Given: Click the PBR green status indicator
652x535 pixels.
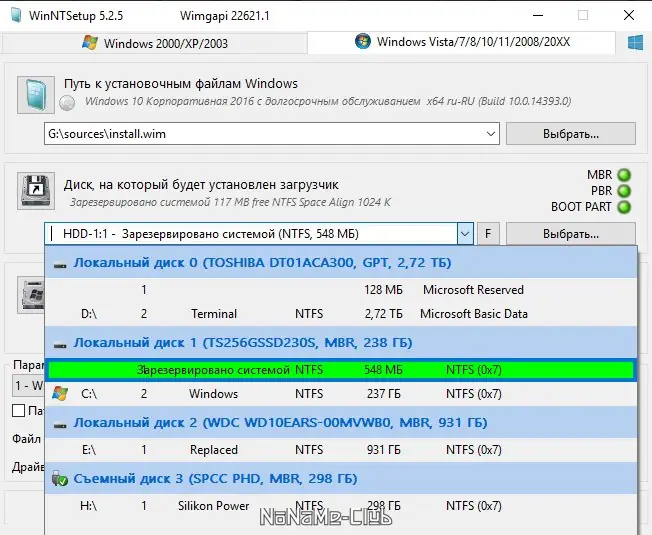Looking at the screenshot, I should point(624,191).
